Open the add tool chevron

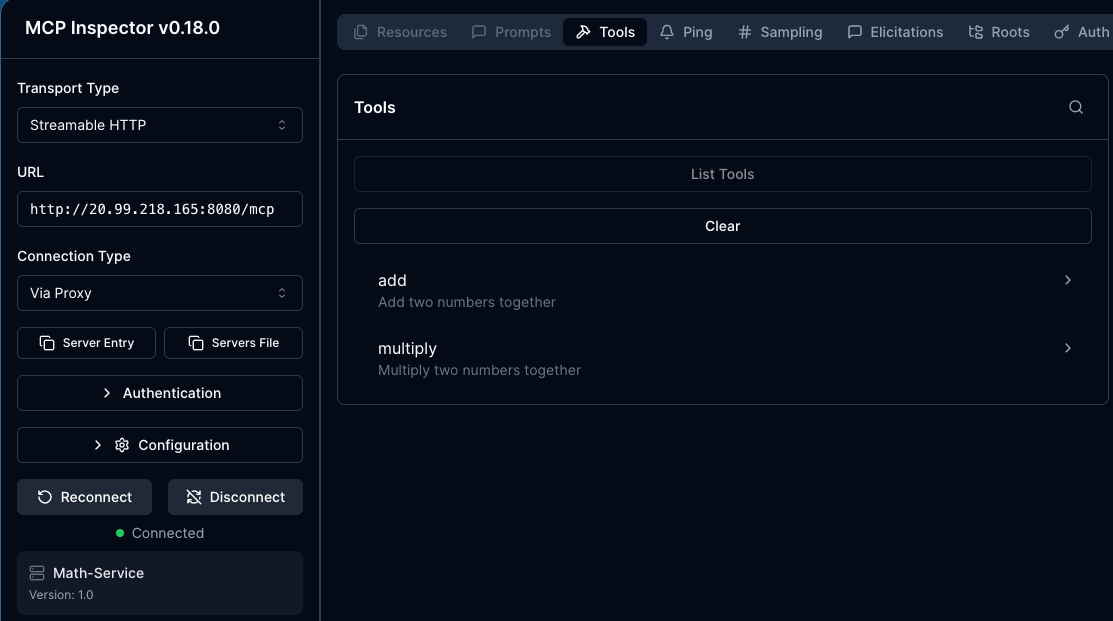[x=1067, y=281]
